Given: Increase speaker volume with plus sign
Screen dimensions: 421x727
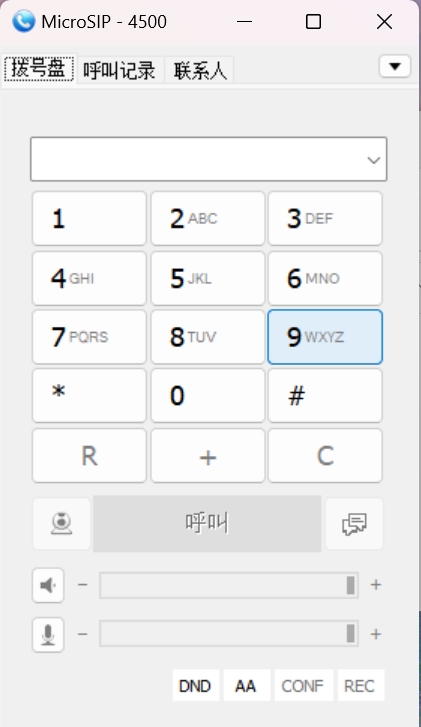Looking at the screenshot, I should [376, 585].
